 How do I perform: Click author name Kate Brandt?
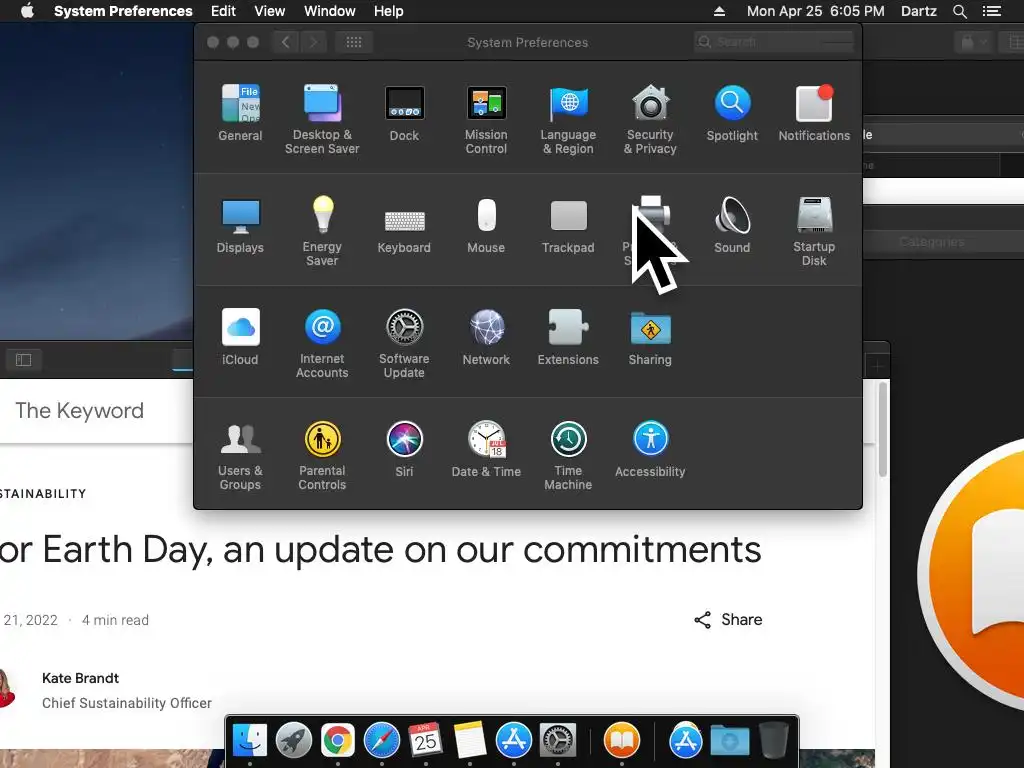click(x=80, y=678)
